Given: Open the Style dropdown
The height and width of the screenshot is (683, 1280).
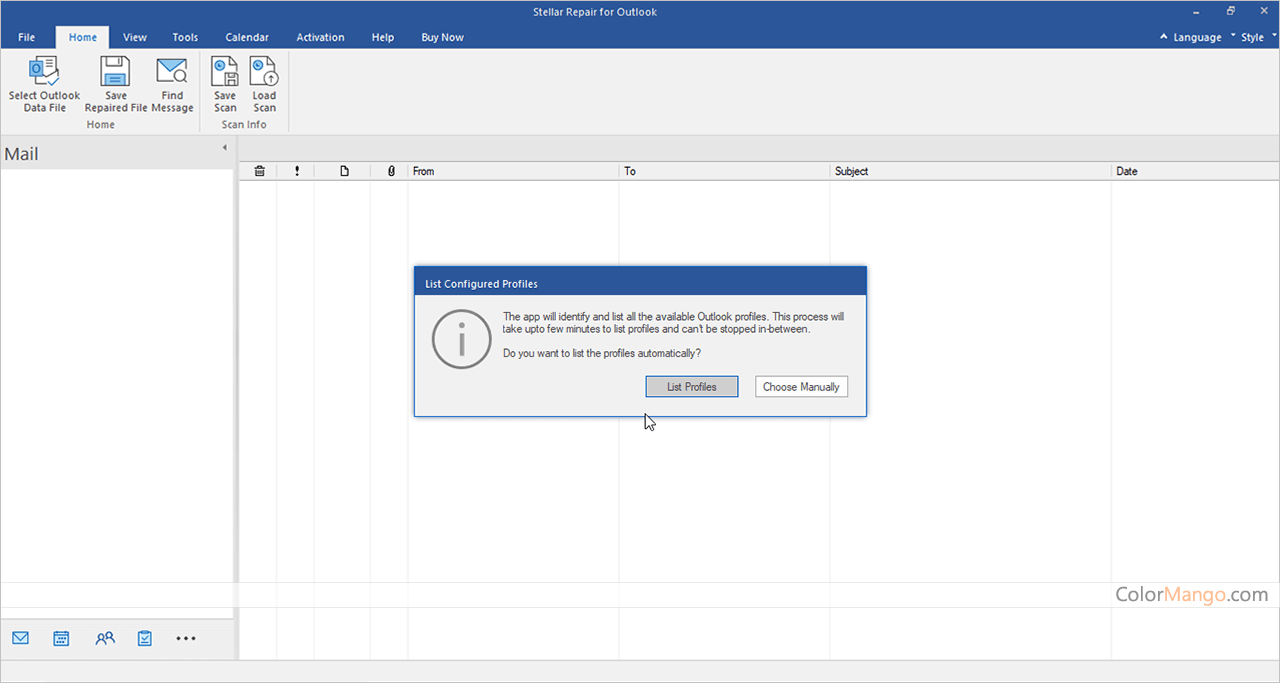Looking at the screenshot, I should (x=1257, y=37).
